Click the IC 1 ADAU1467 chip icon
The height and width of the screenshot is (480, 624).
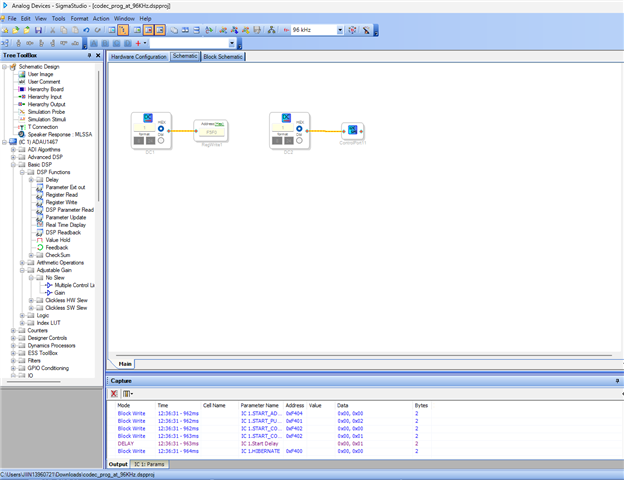(13, 142)
